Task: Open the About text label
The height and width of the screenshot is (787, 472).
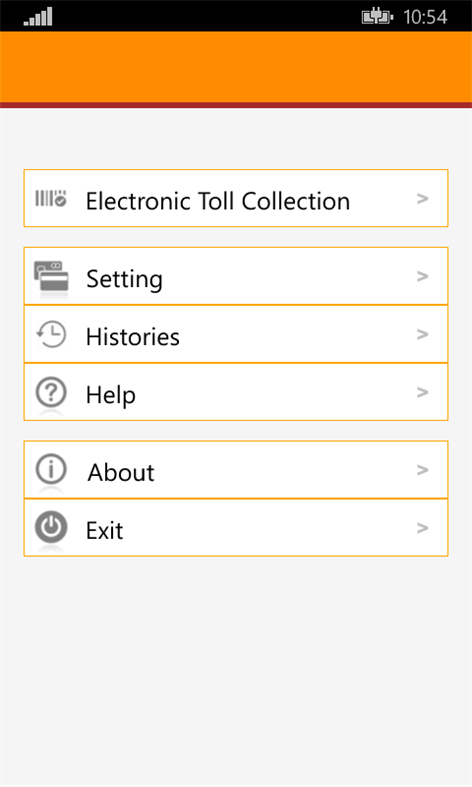Action: tap(121, 472)
